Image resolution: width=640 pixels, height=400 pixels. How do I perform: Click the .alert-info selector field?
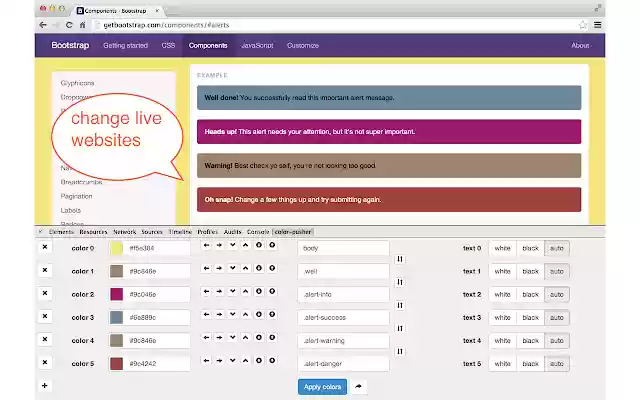343,294
